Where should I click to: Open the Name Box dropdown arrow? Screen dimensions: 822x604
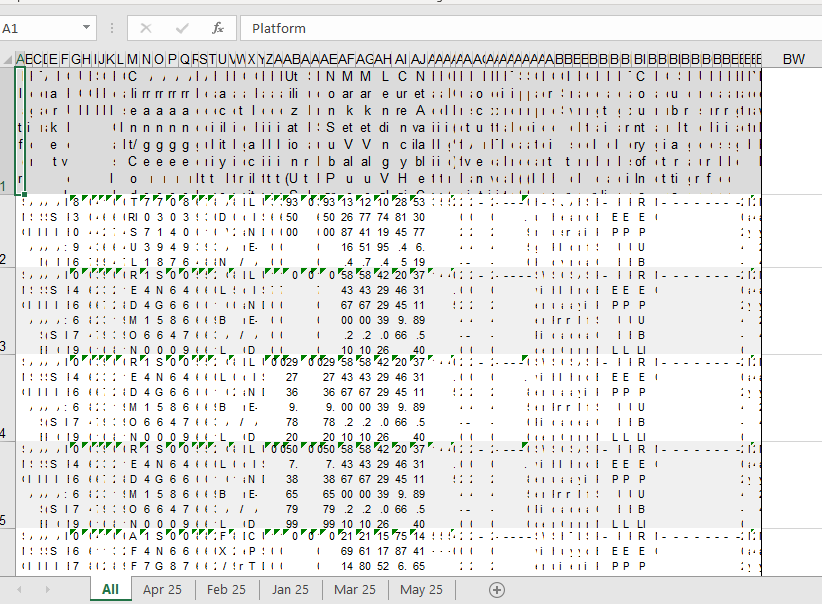point(86,28)
